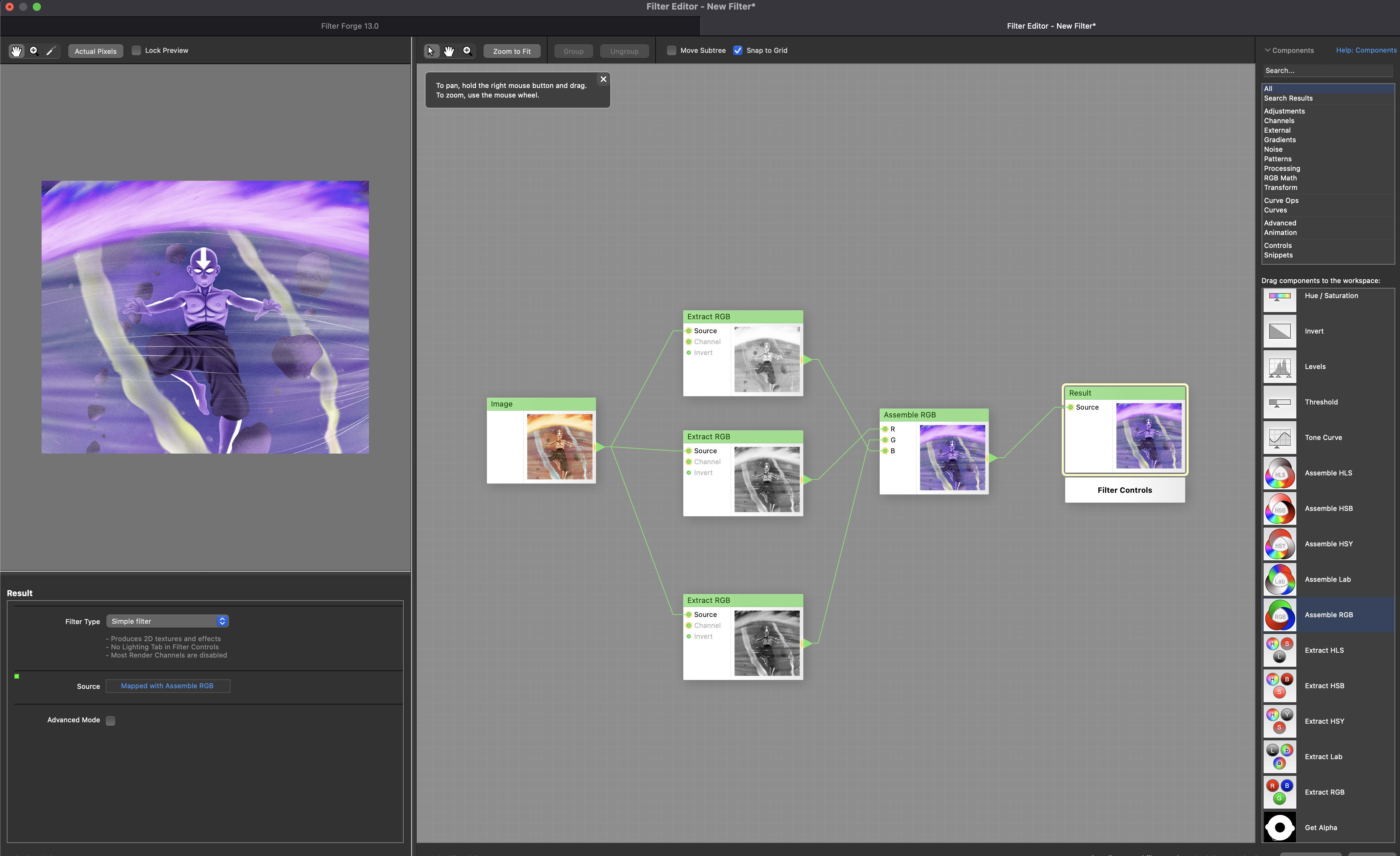This screenshot has width=1400, height=856.
Task: Click the Assemble HLS component icon
Action: pos(1280,473)
